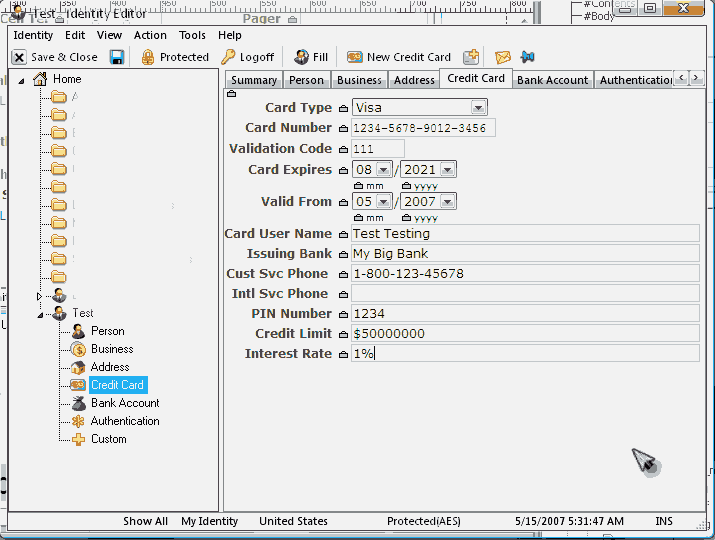Viewport: 715px width, 540px height.
Task: Click the blue sync toolbar icon
Action: [x=528, y=57]
